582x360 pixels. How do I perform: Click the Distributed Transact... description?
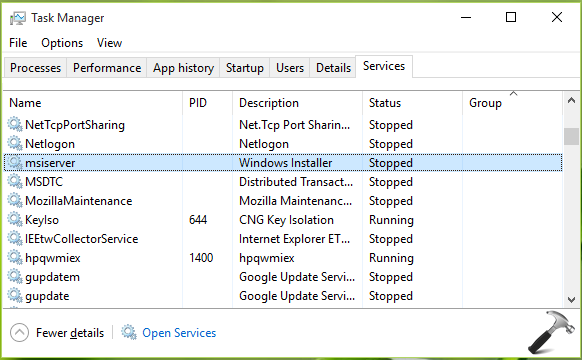296,182
